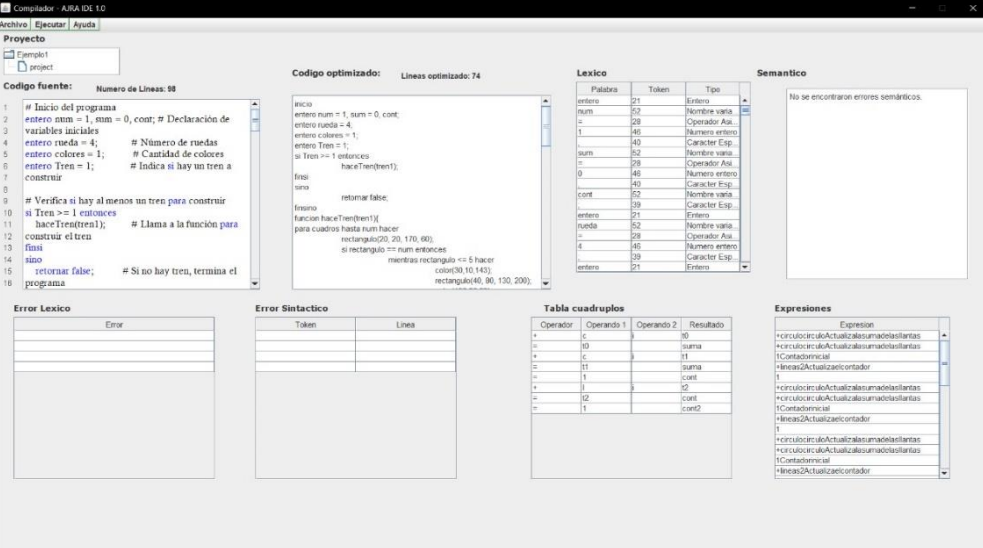983x548 pixels.
Task: Click the Linea column header
Action: pyautogui.click(x=406, y=325)
